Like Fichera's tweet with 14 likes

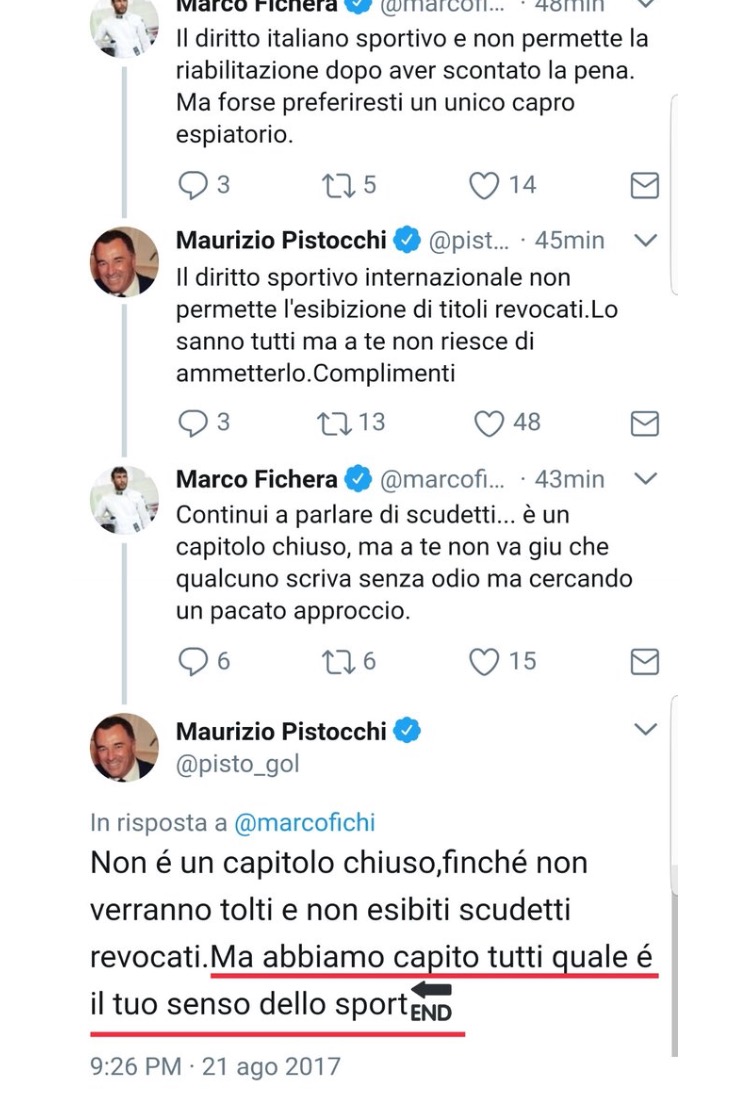click(x=485, y=185)
